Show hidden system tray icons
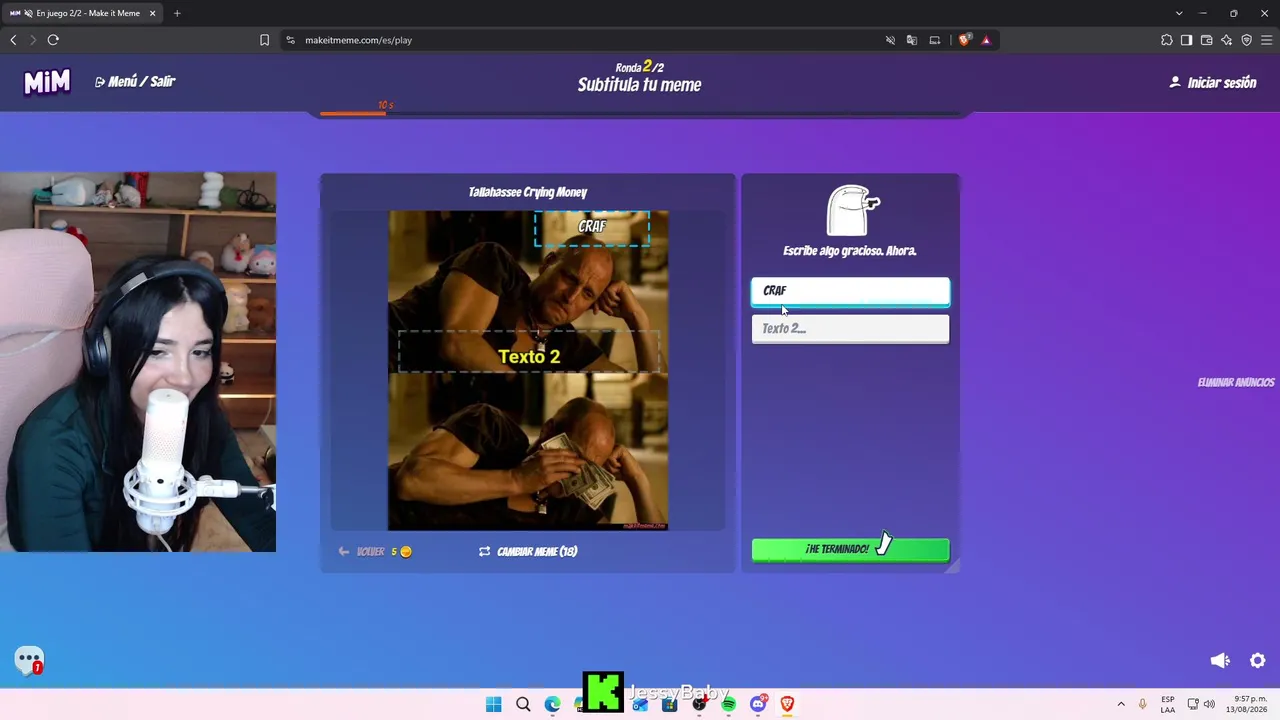The height and width of the screenshot is (720, 1280). pyautogui.click(x=1121, y=704)
